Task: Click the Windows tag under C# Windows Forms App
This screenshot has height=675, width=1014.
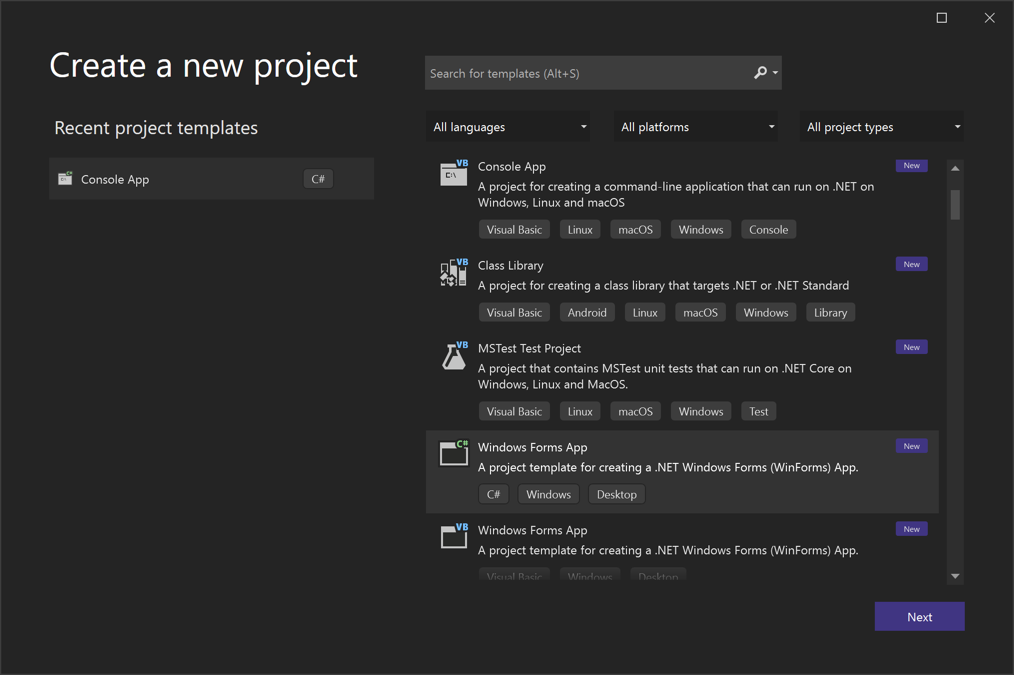Action: [548, 494]
